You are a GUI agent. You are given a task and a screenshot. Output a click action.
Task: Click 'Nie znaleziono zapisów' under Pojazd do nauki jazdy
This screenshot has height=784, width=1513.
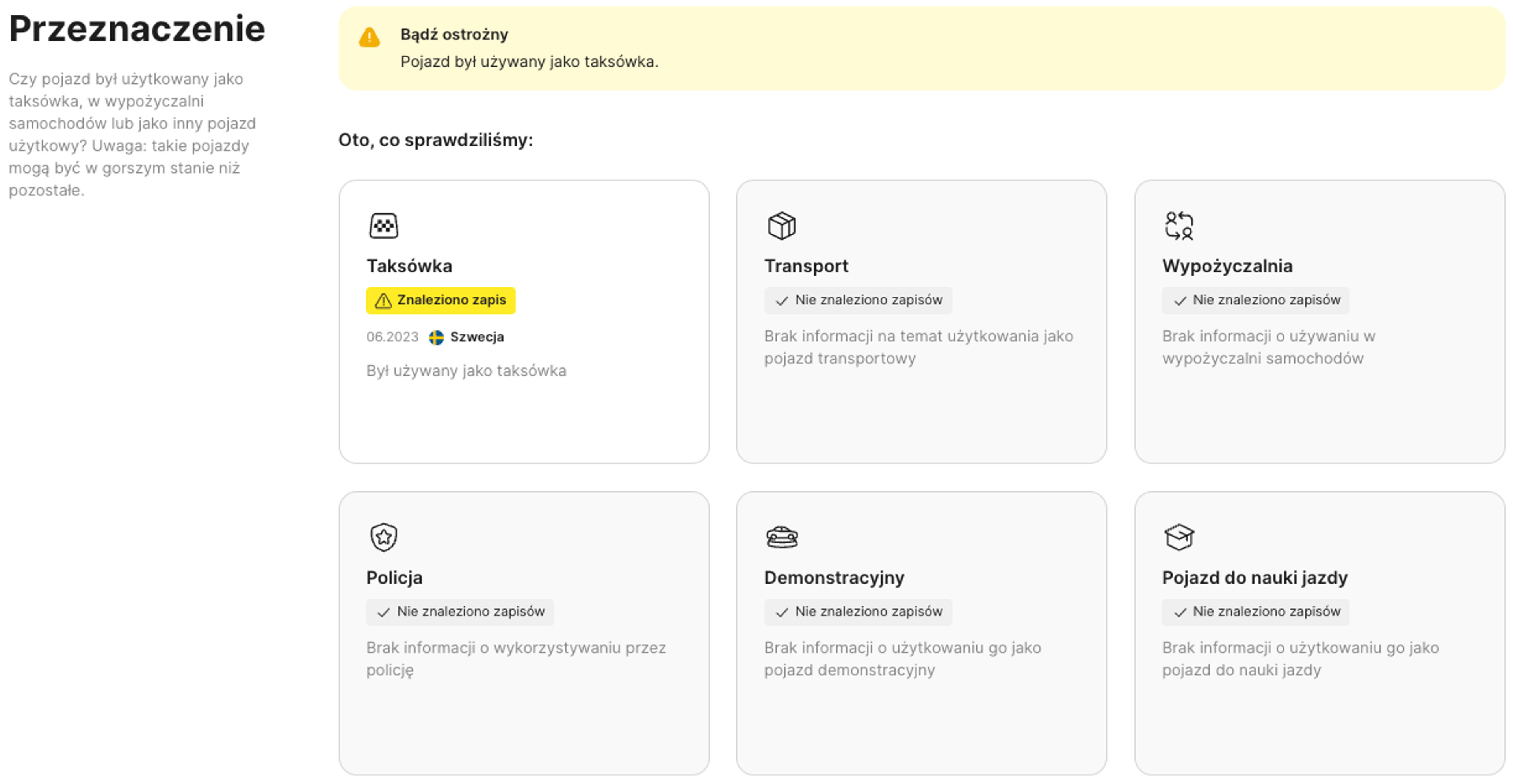coord(1255,612)
